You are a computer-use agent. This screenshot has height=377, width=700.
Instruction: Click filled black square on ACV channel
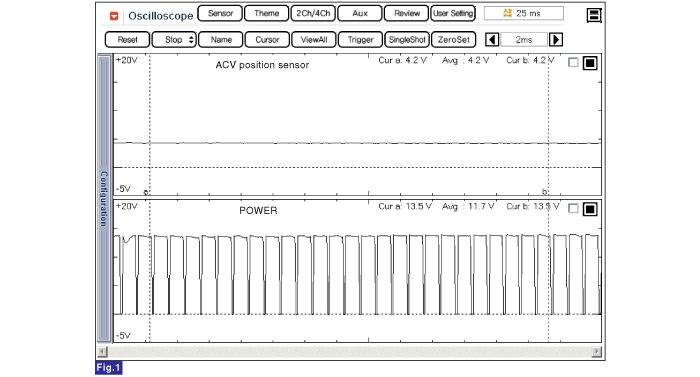pos(590,63)
